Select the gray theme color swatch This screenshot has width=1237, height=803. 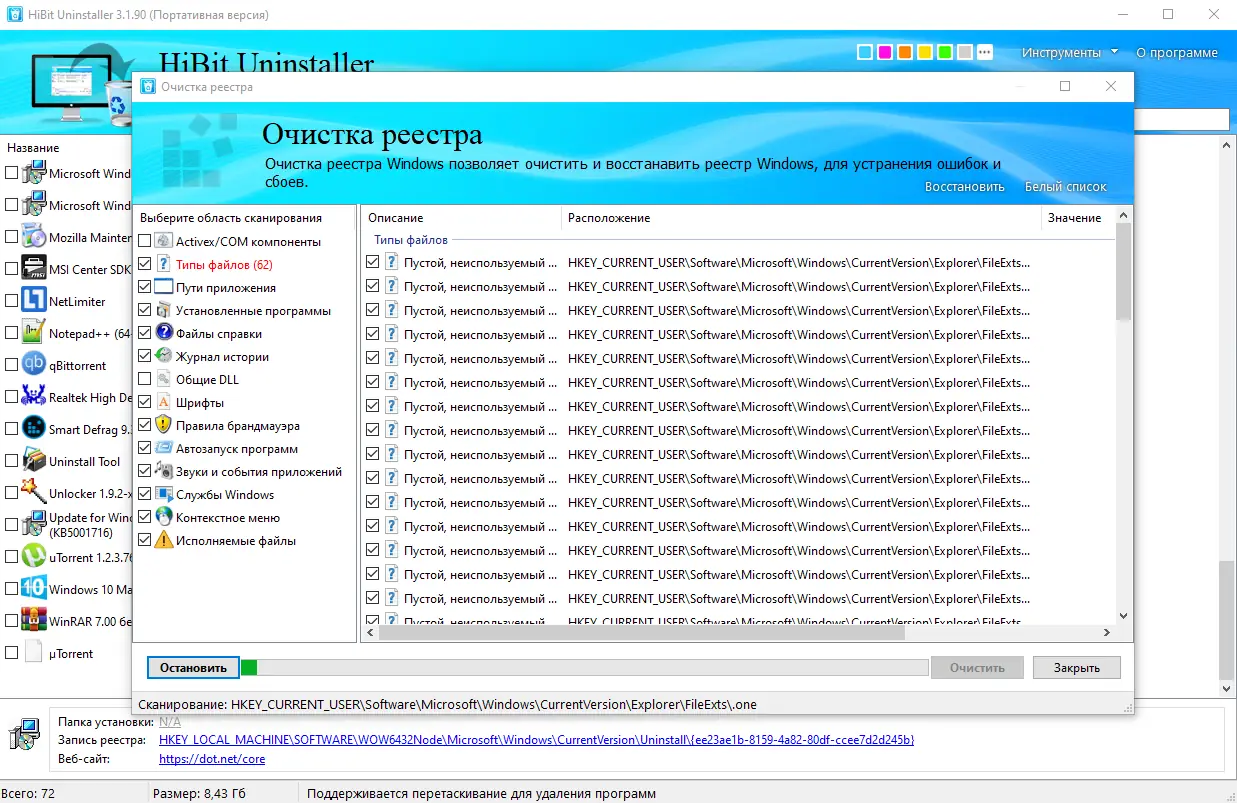964,52
